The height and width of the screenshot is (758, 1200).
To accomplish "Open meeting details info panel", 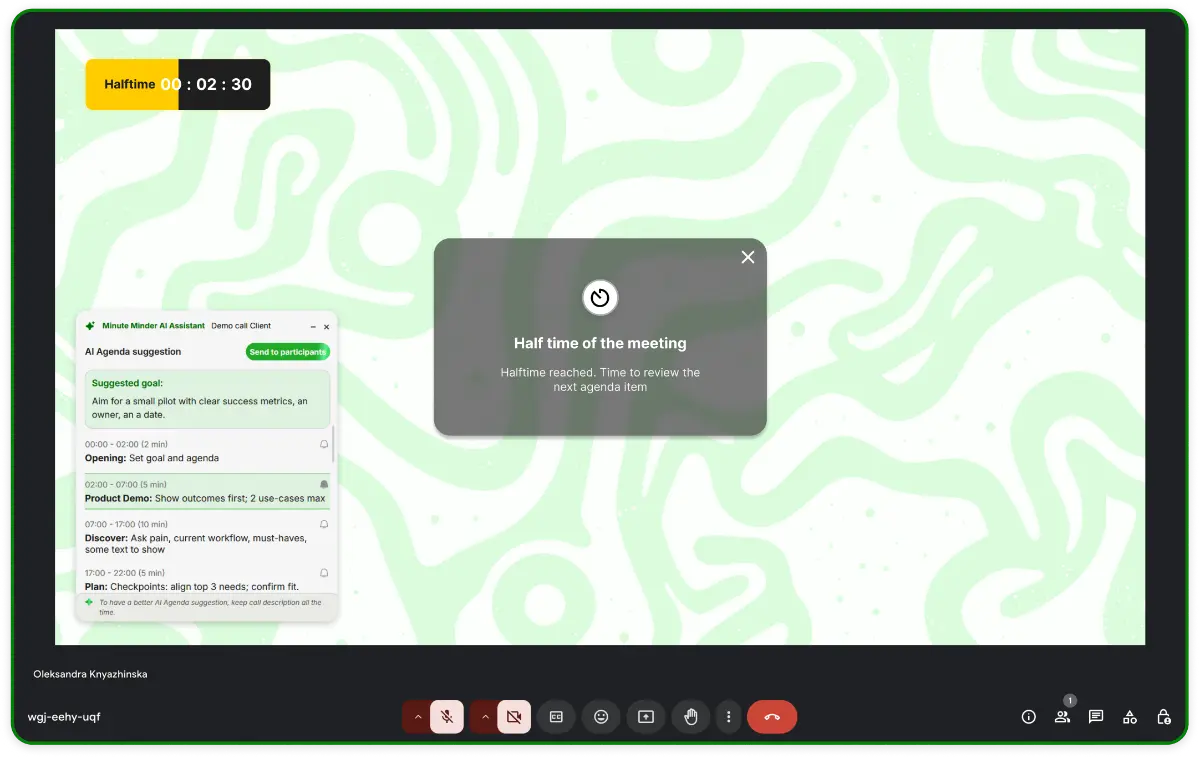I will tap(1028, 716).
